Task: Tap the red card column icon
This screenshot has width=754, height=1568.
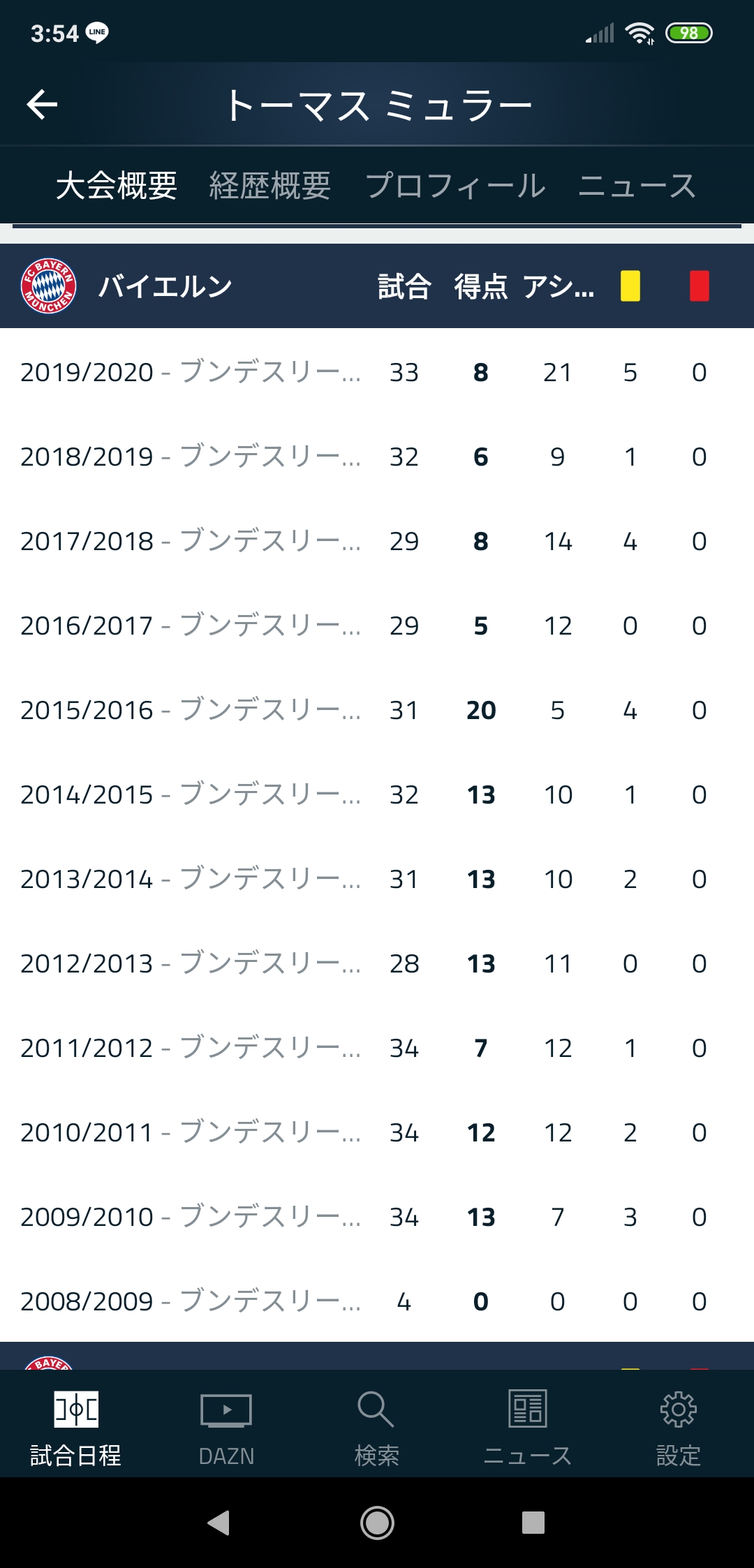Action: tap(699, 286)
